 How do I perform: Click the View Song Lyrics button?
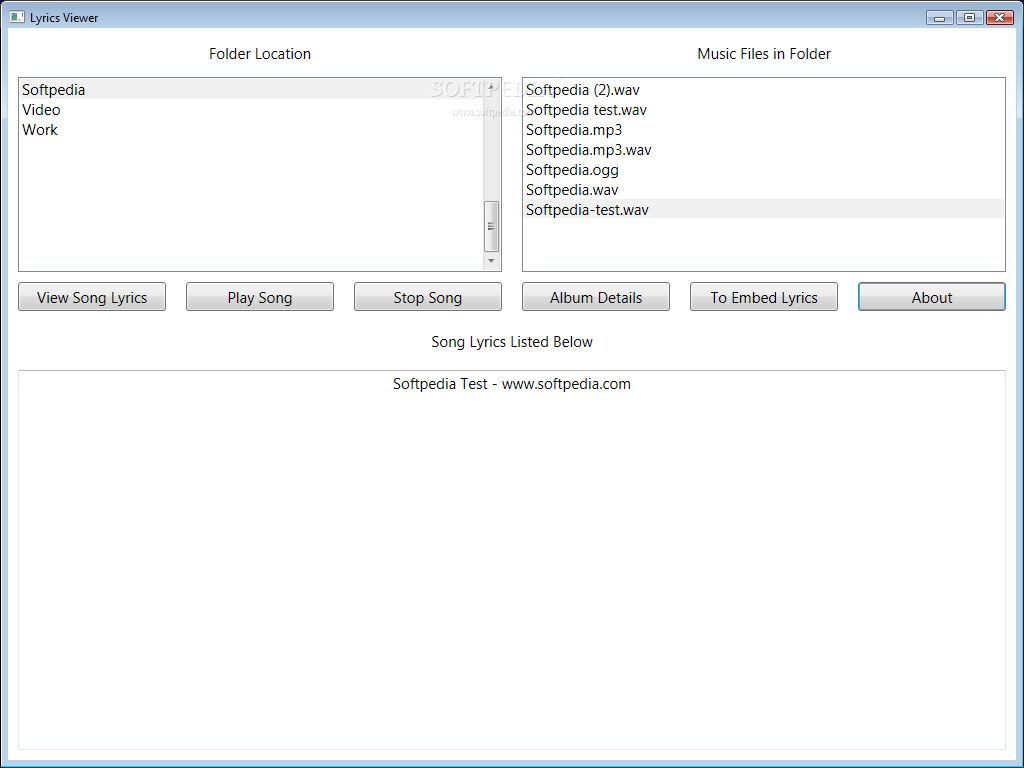pos(92,297)
